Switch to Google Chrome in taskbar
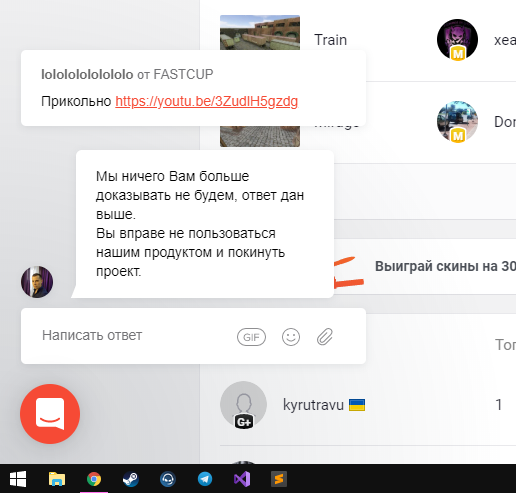 pyautogui.click(x=94, y=479)
